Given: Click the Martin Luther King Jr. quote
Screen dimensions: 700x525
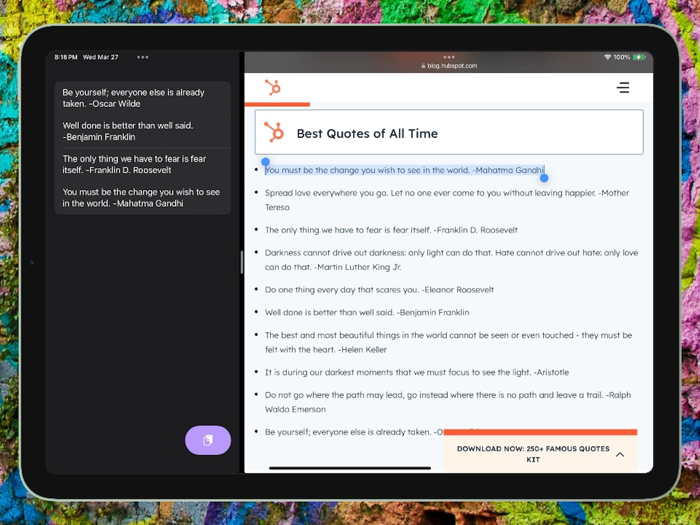Looking at the screenshot, I should coord(451,260).
